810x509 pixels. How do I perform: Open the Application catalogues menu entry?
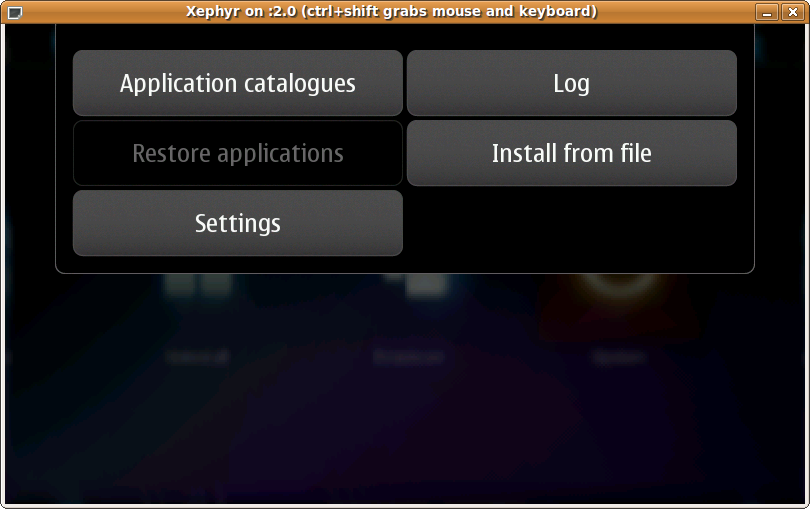[x=238, y=83]
